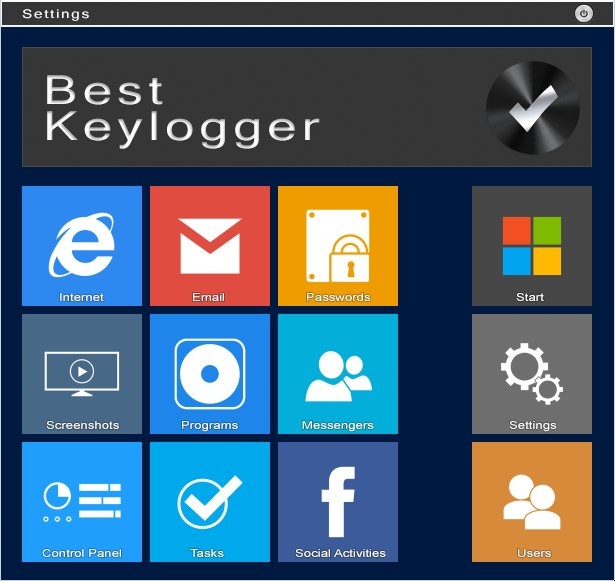Viewport: 615px width, 581px height.
Task: Click the round checkmark logo in the banner
Action: pos(533,107)
